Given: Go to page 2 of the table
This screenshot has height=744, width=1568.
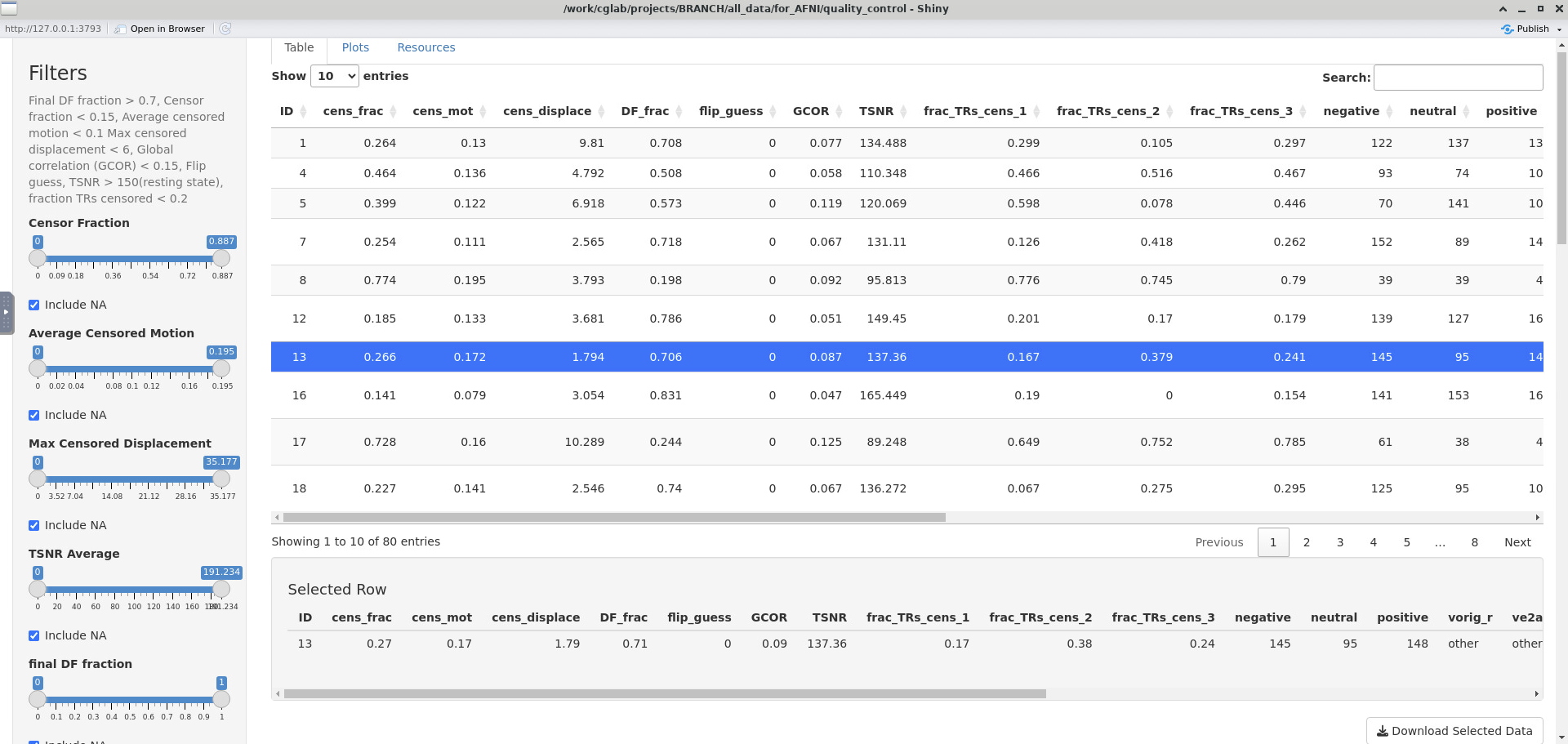Looking at the screenshot, I should tap(1307, 542).
